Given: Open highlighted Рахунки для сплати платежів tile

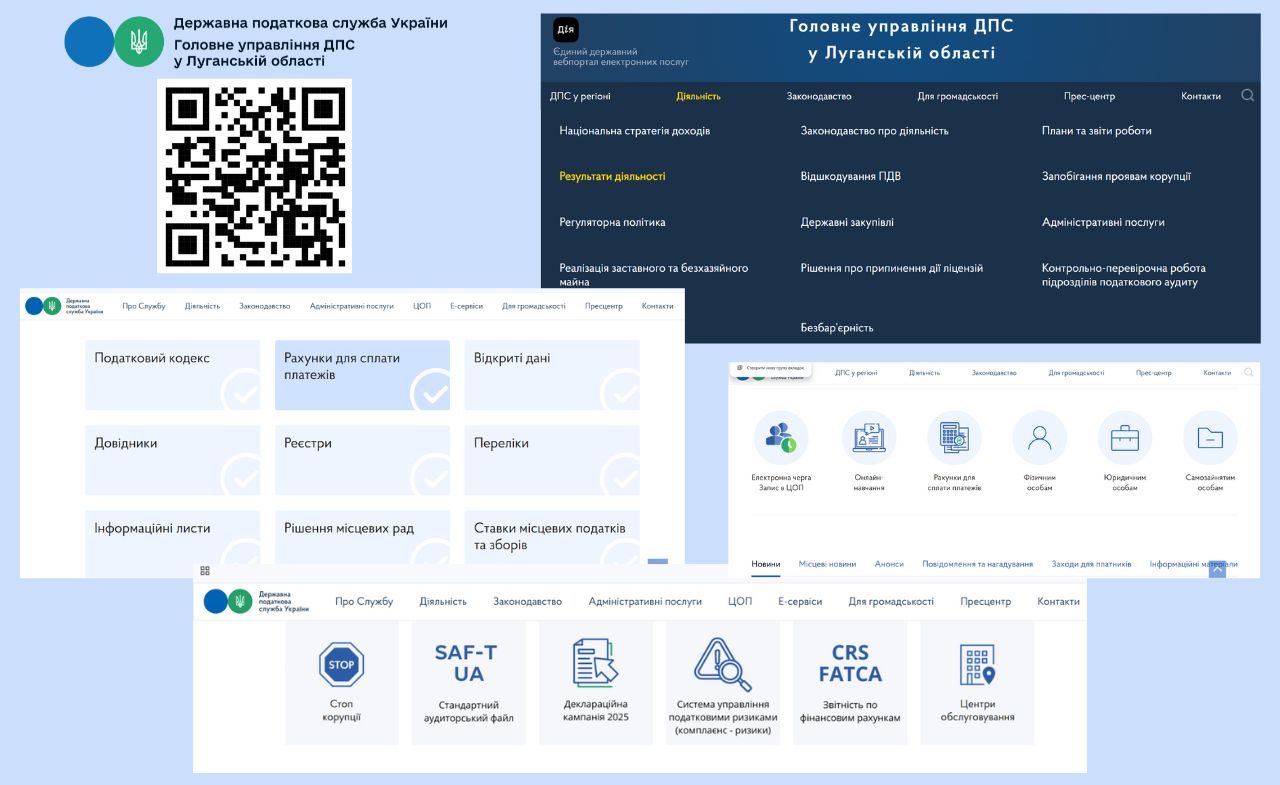Looking at the screenshot, I should pyautogui.click(x=362, y=375).
